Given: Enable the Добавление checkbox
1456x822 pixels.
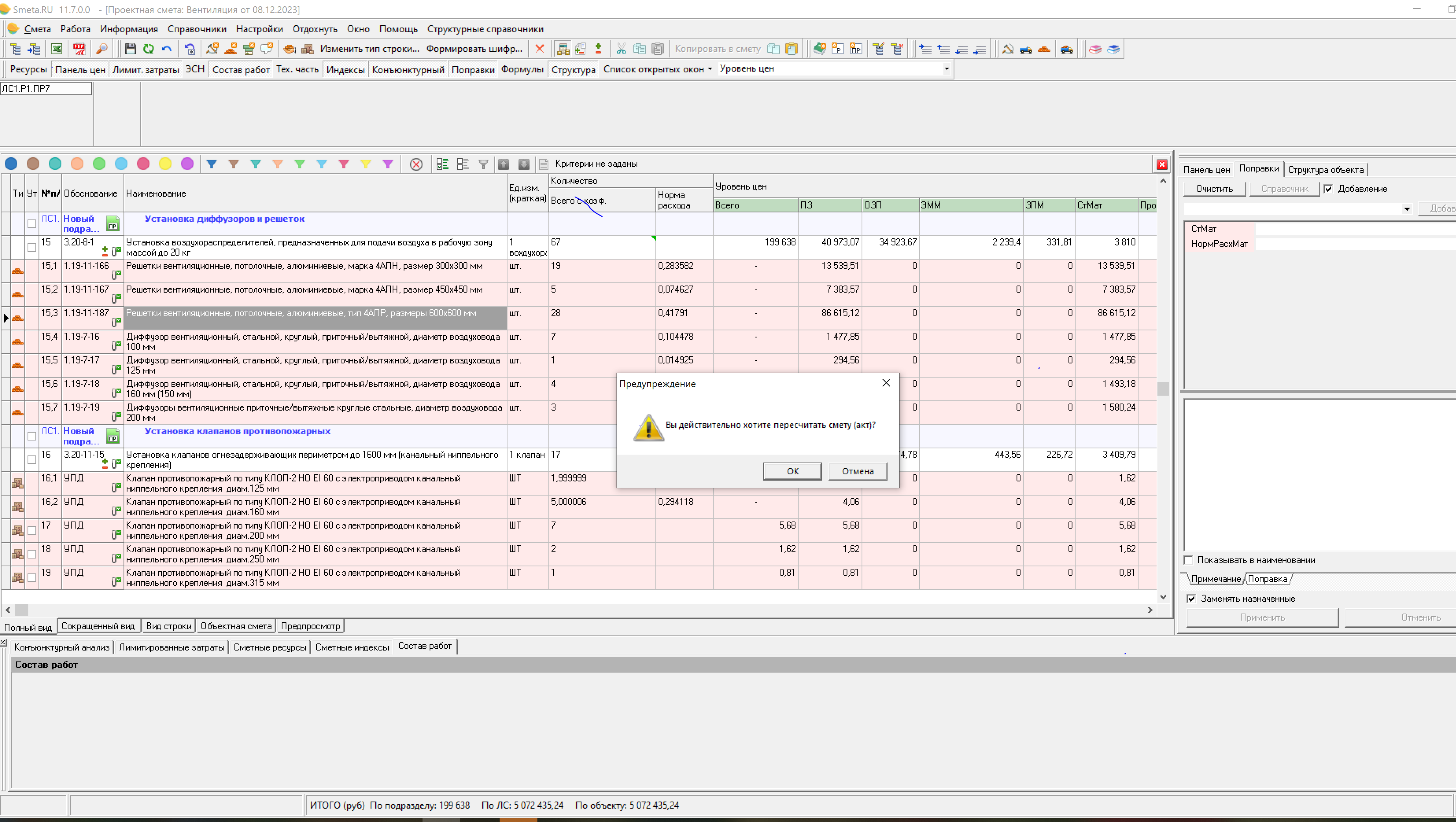Looking at the screenshot, I should pos(1328,189).
